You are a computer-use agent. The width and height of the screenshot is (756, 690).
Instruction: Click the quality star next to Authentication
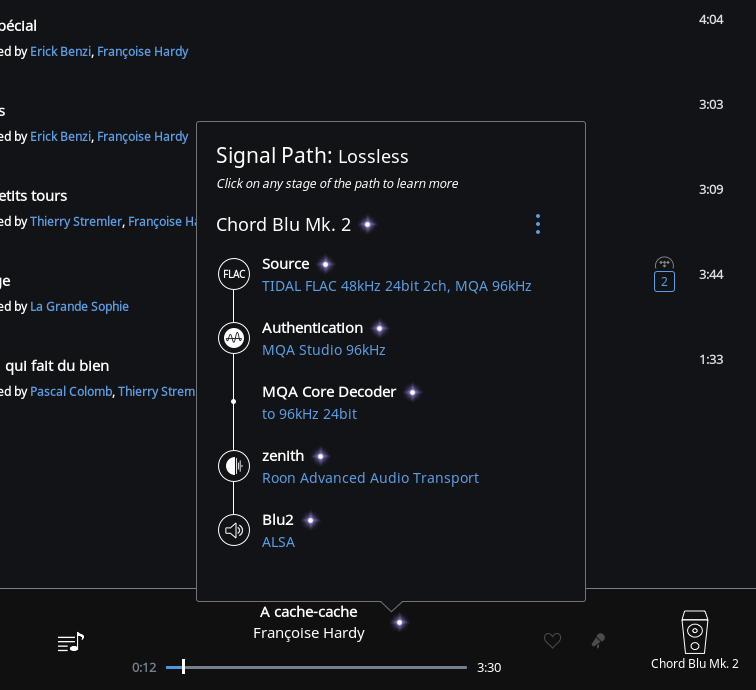[x=379, y=328]
